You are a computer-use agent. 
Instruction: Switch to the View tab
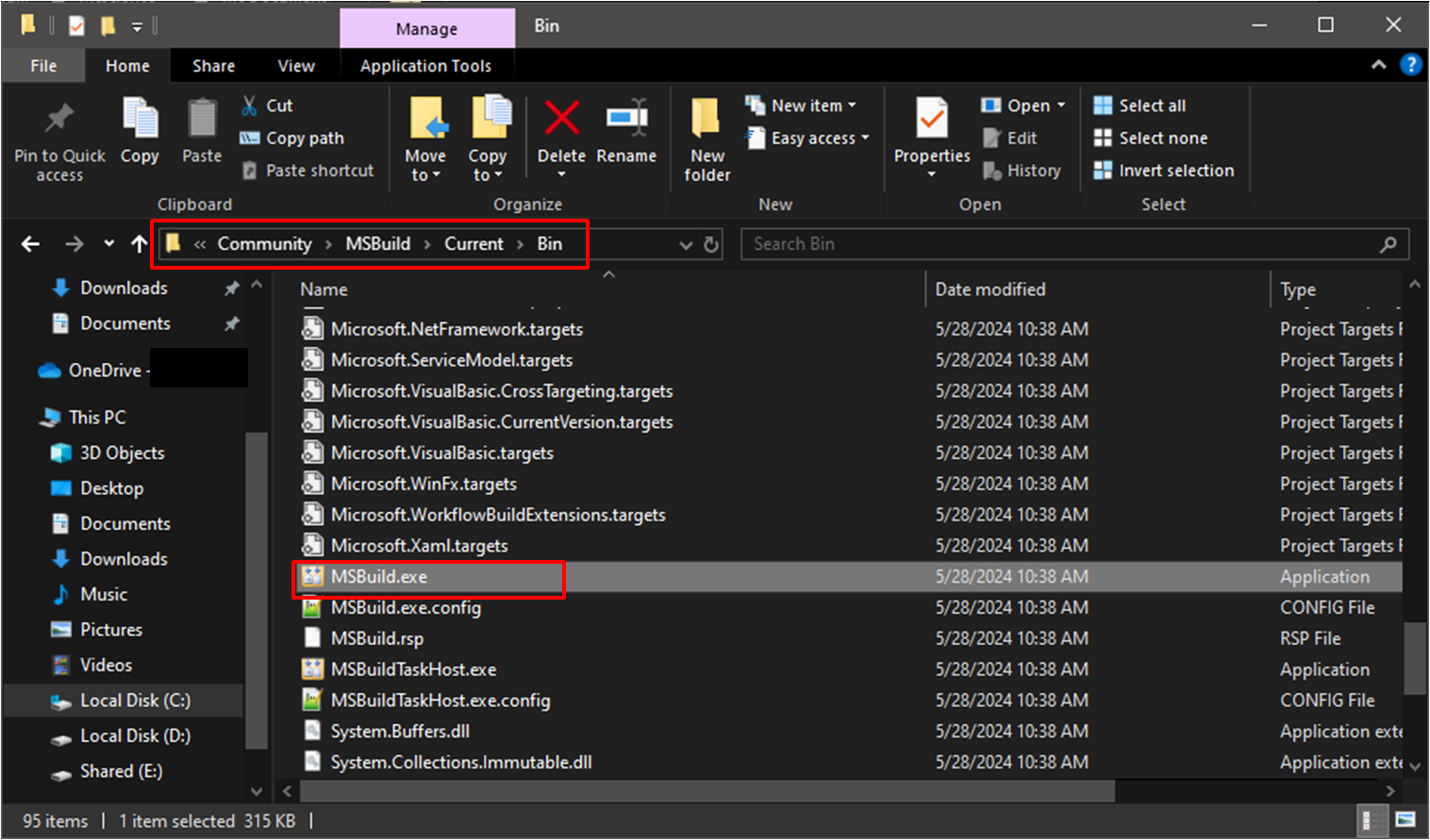coord(296,66)
